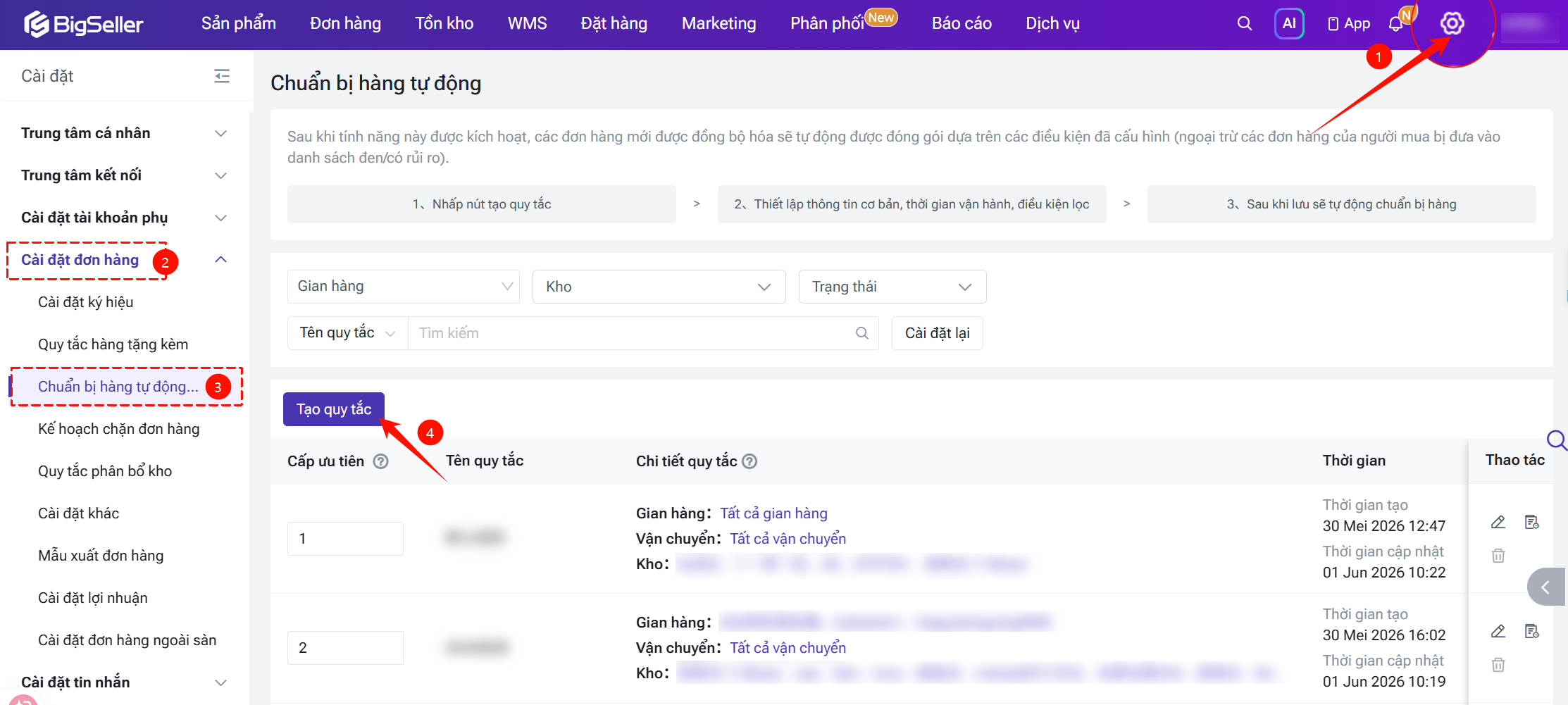This screenshot has height=705, width=1568.
Task: Open the search magnifier in top bar
Action: 1245,23
